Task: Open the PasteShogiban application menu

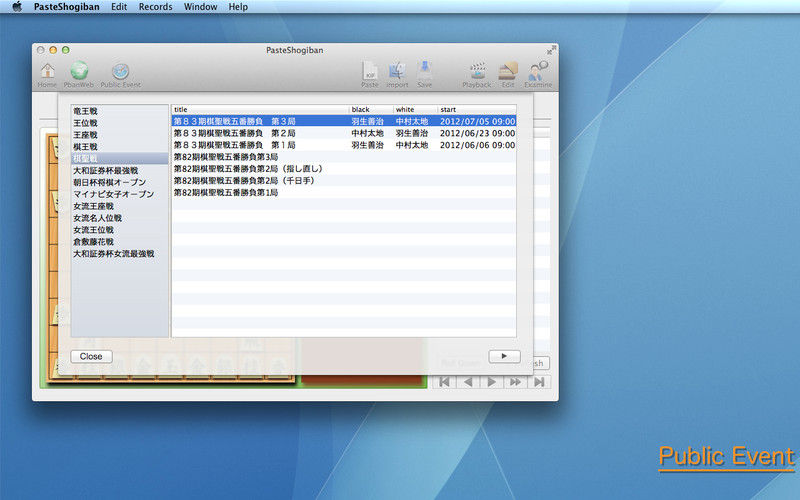Action: 66,7
